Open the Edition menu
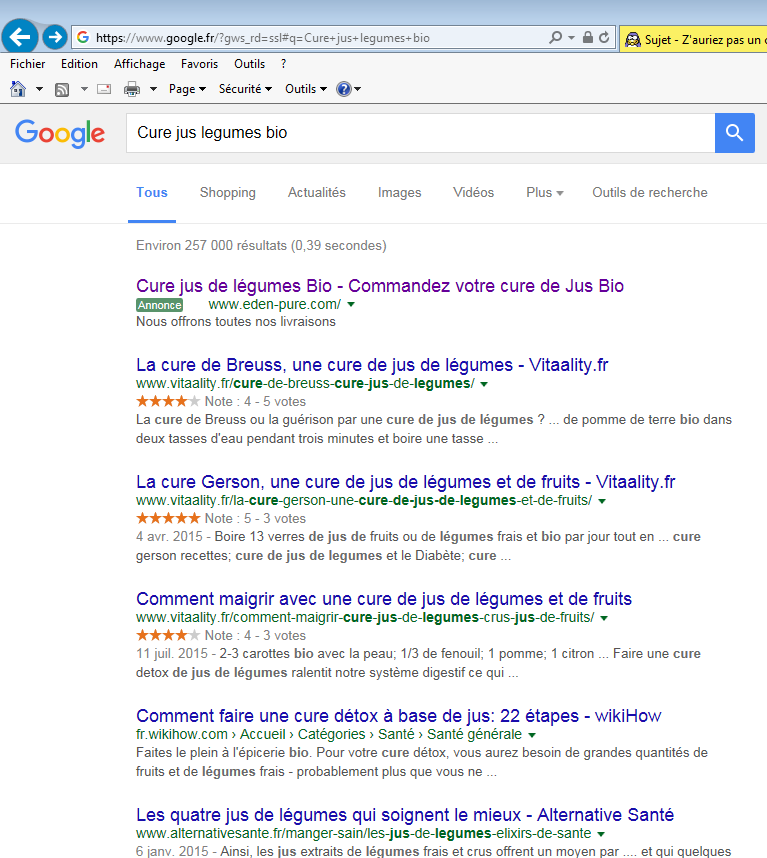Image resolution: width=767 pixels, height=858 pixels. 79,64
